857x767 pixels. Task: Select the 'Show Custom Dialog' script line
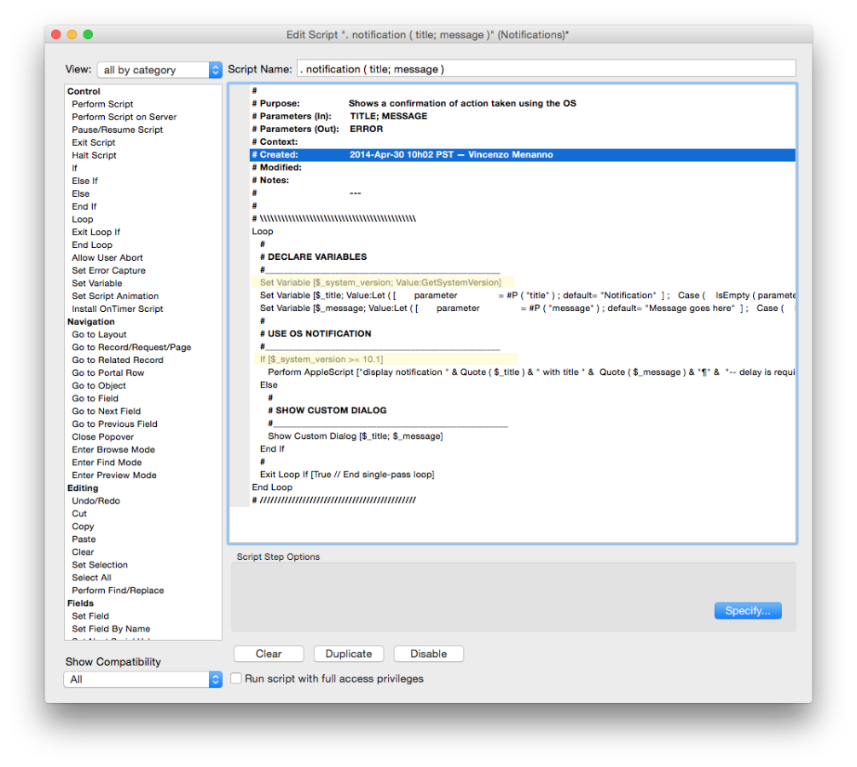coord(522,436)
